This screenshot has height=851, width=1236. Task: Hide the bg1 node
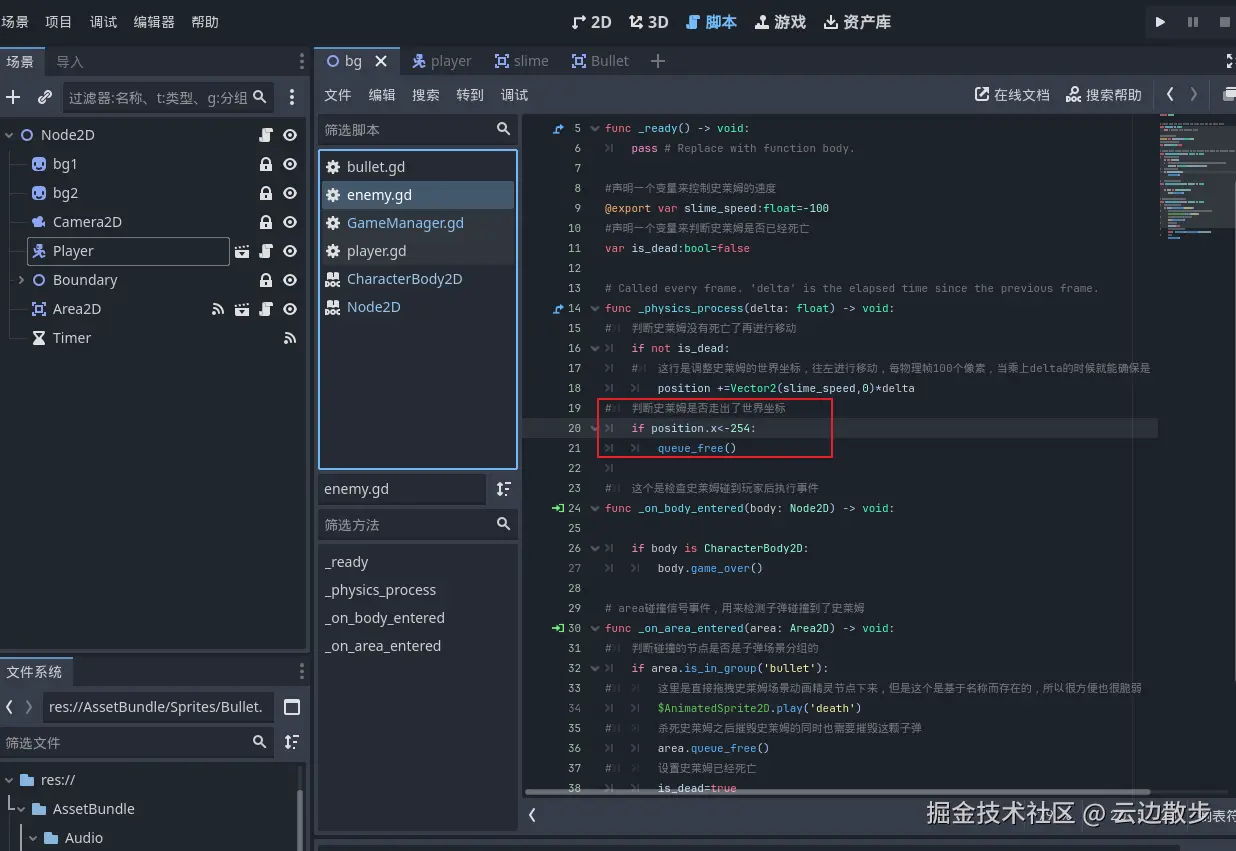[x=290, y=164]
